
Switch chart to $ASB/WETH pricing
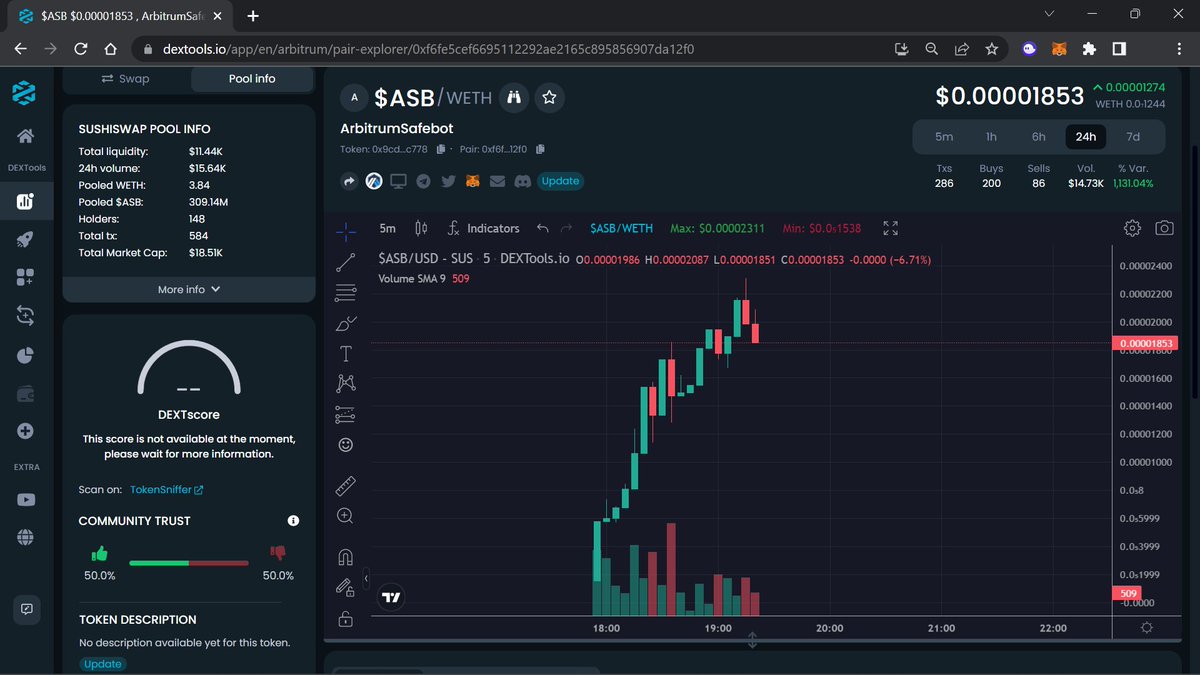pyautogui.click(x=621, y=228)
